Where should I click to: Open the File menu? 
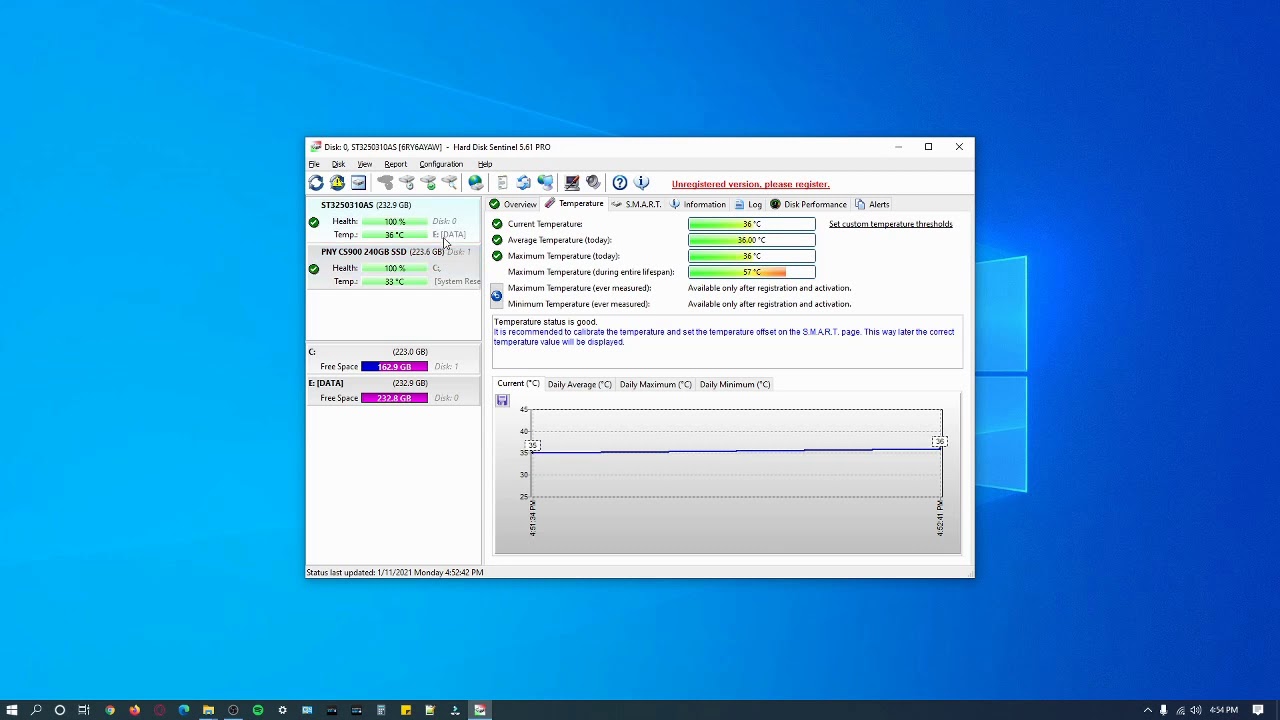(x=314, y=164)
